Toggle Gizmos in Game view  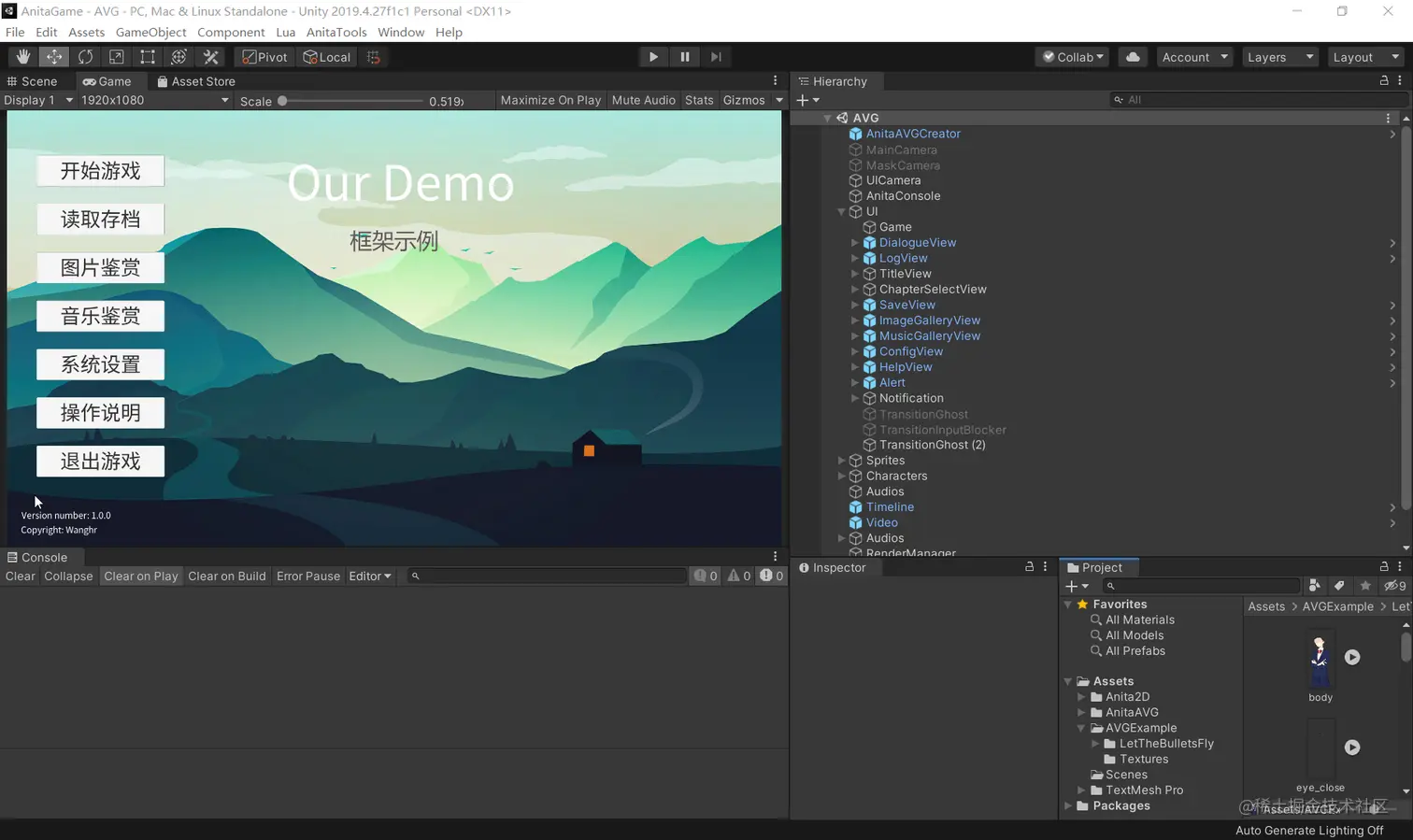[744, 100]
